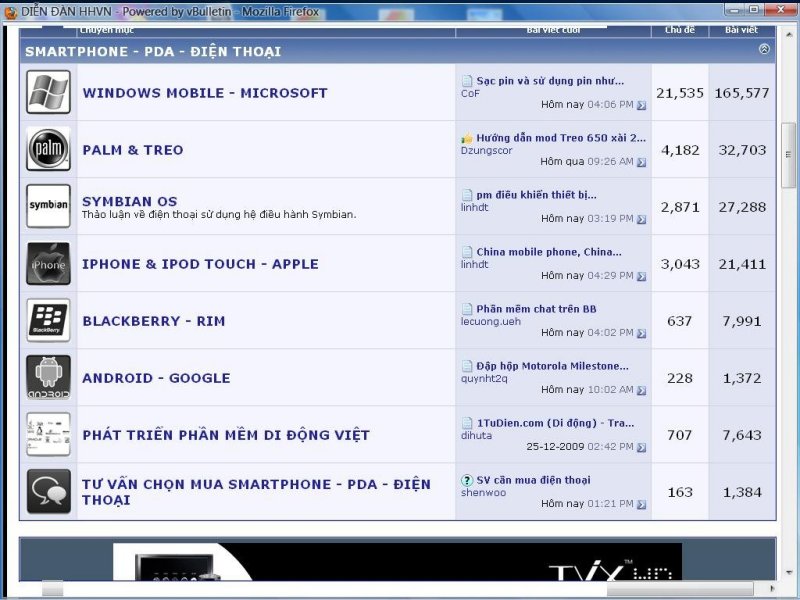Open WINDOWS MOBILE - MICROSOFT forum link

(205, 93)
